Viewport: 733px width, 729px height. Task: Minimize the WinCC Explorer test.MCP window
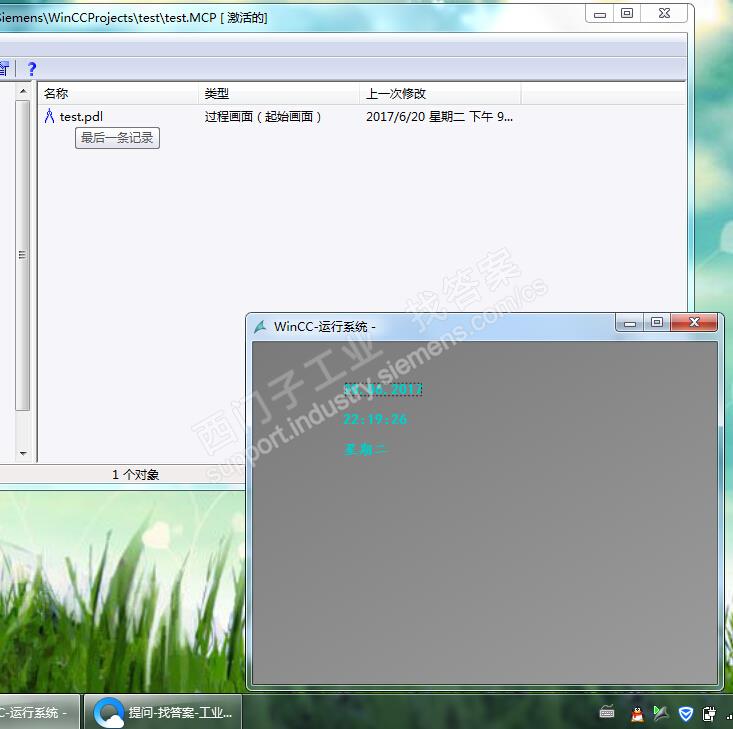click(x=600, y=14)
